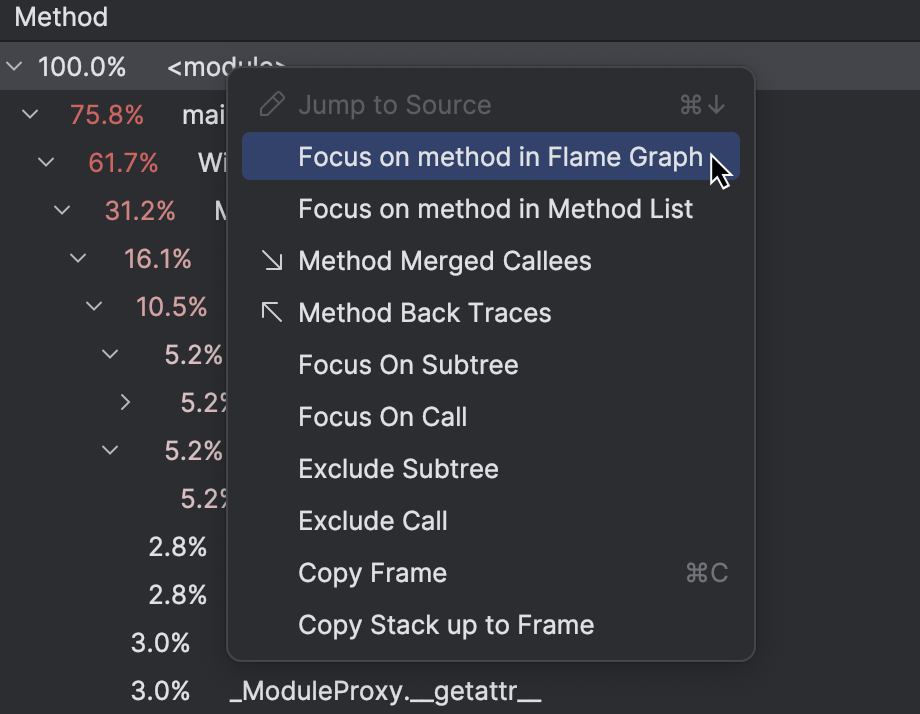This screenshot has width=920, height=714.
Task: Click the back-trace arrow icon beside Method Back Traces
Action: 270,312
